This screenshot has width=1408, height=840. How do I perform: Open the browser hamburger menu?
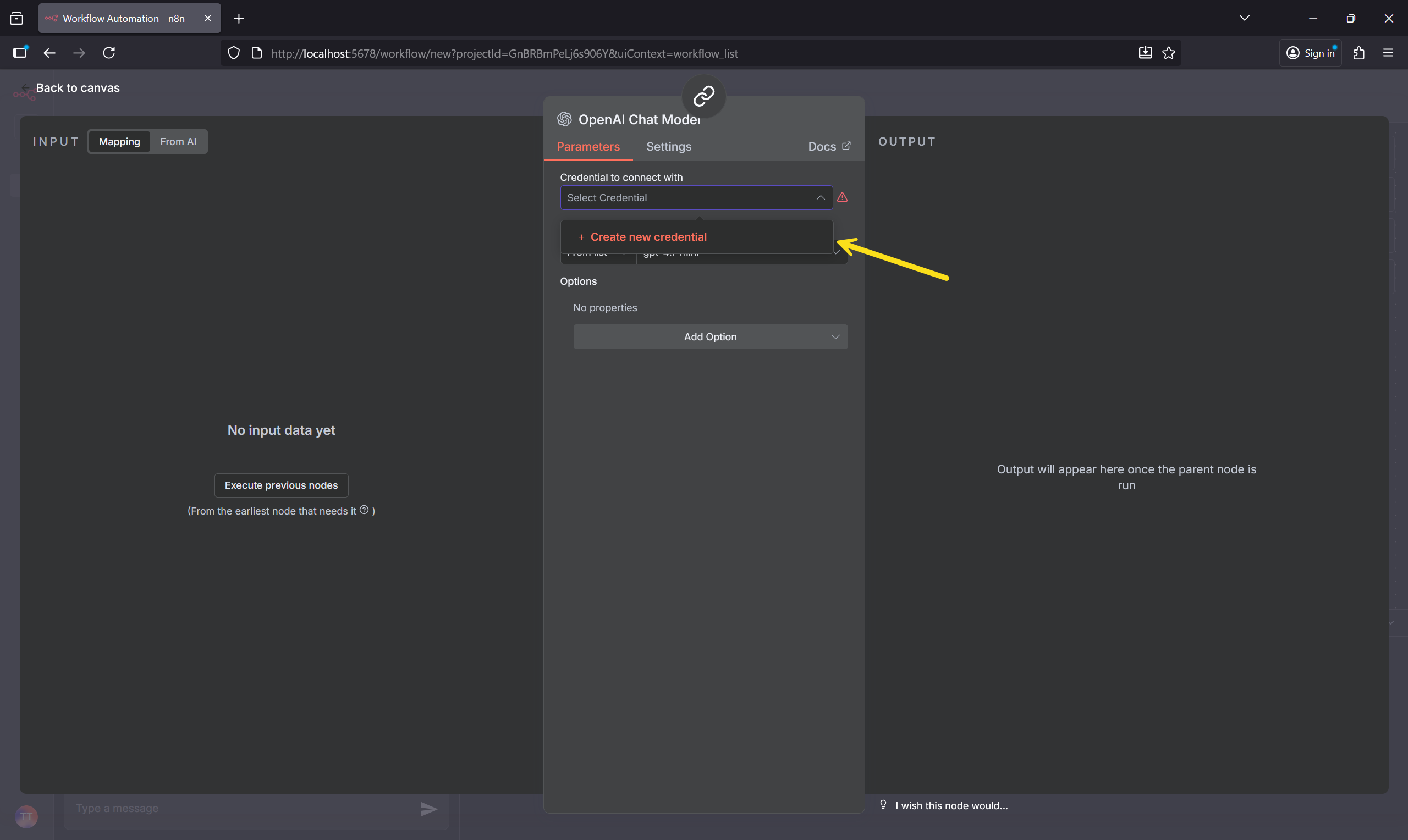point(1388,53)
